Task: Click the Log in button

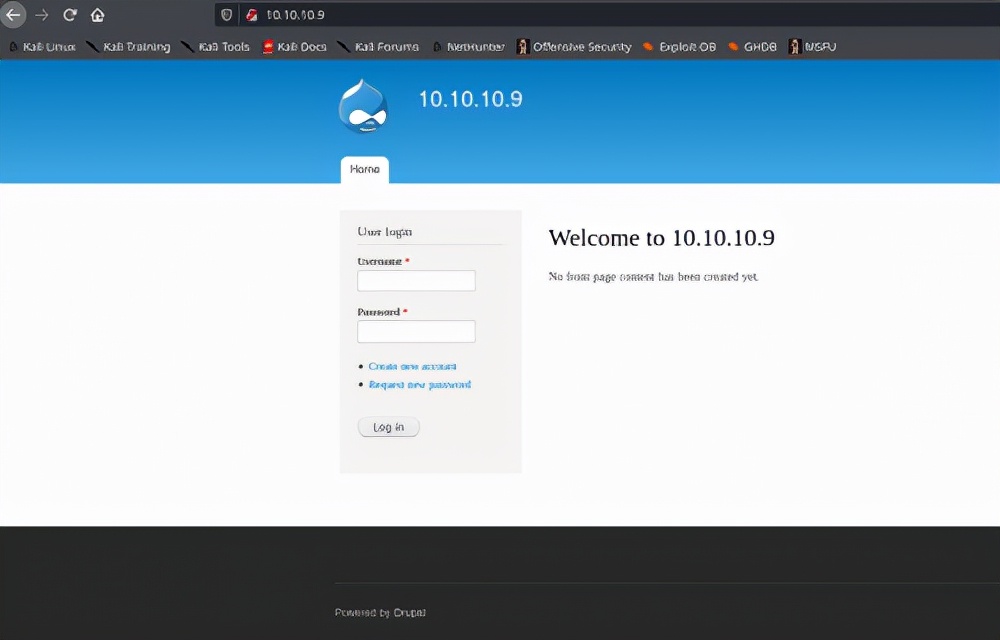Action: pos(388,427)
